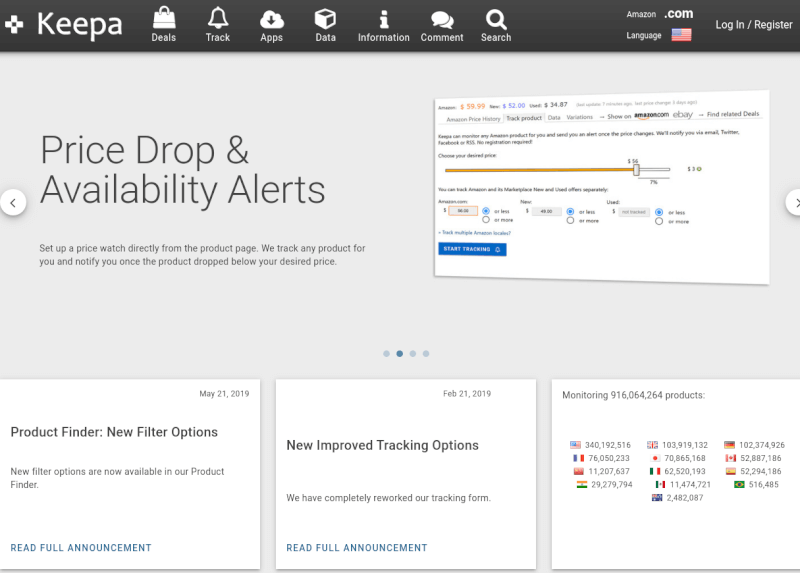Go to the next carousel slide
Image resolution: width=800 pixels, height=573 pixels.
click(794, 203)
